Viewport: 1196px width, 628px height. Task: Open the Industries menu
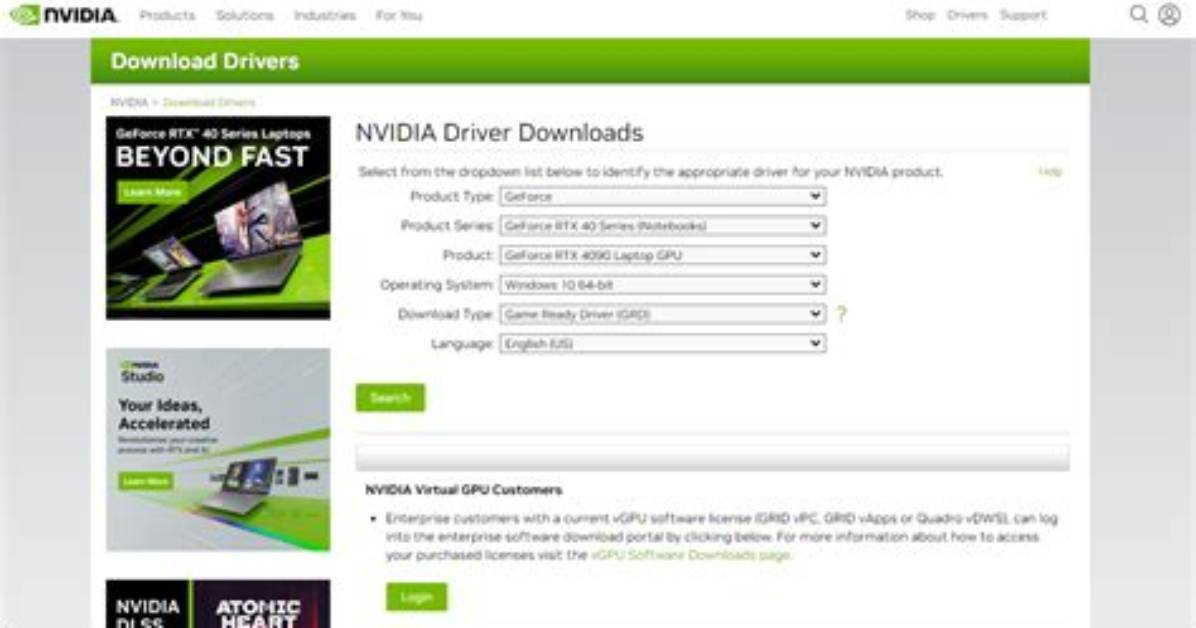pyautogui.click(x=324, y=15)
